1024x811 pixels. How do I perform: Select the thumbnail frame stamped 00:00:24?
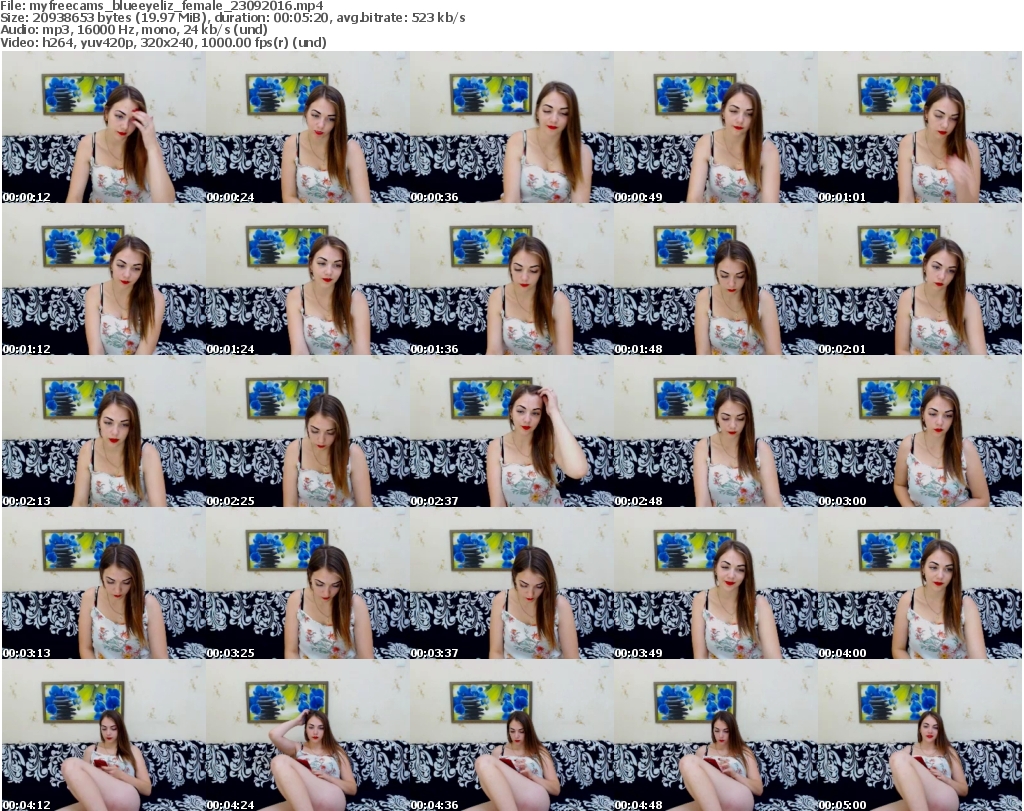click(x=308, y=127)
